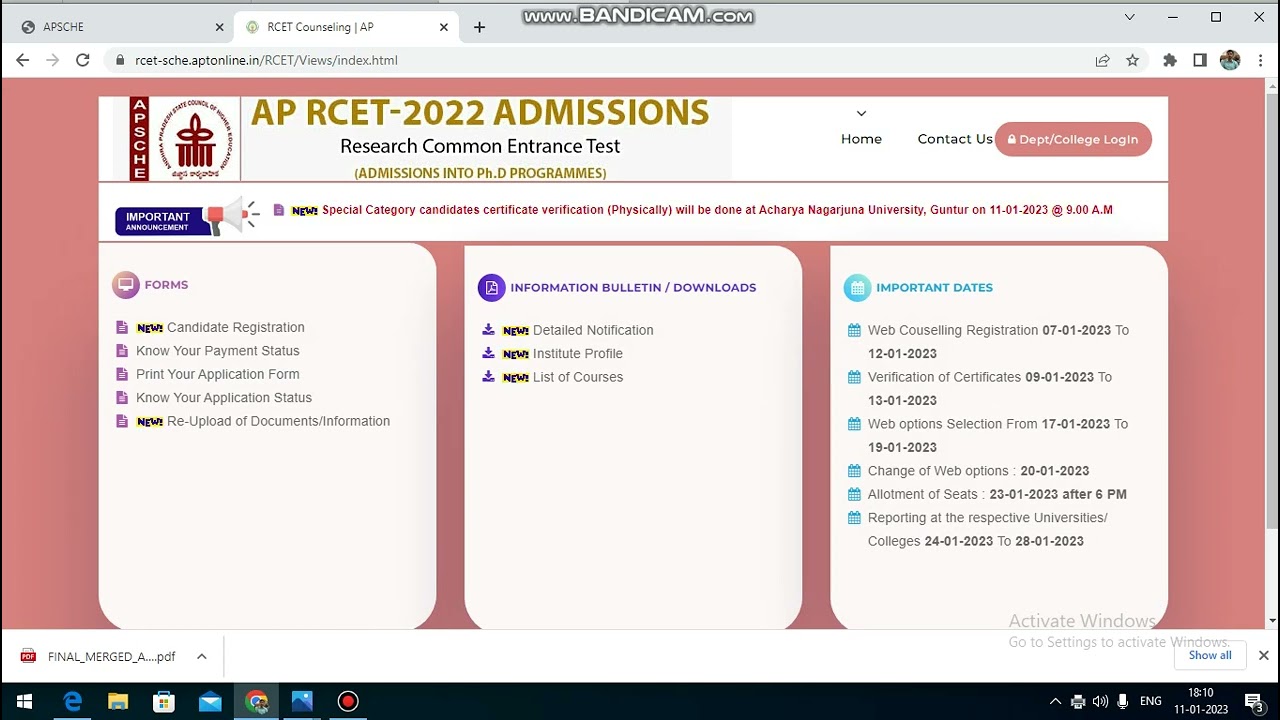Click the Important Announcement megaphone badge
The height and width of the screenshot is (720, 1280).
187,217
